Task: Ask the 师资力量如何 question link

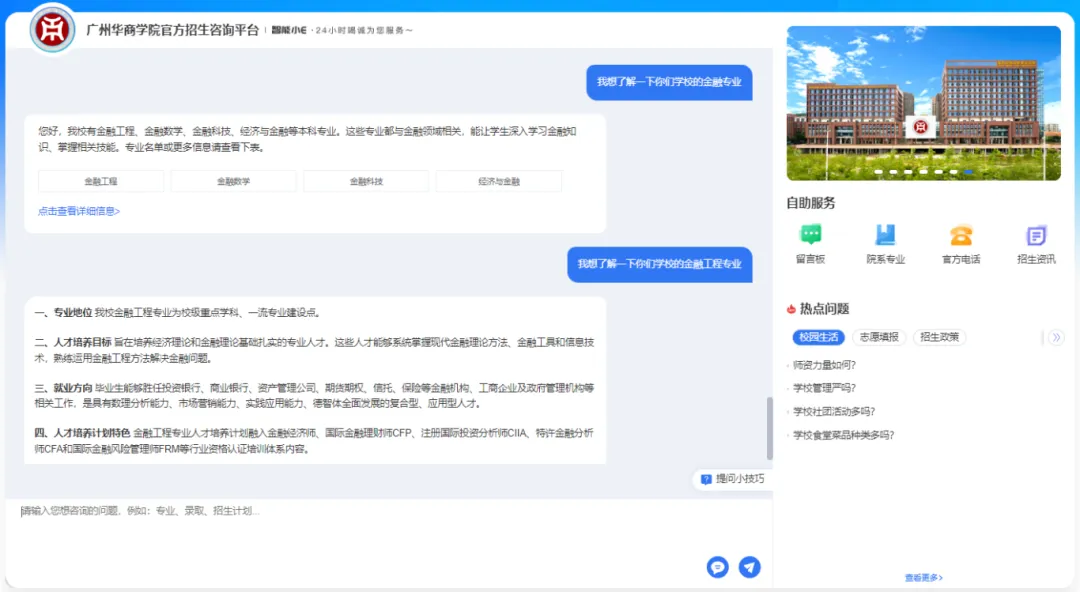Action: coord(824,366)
